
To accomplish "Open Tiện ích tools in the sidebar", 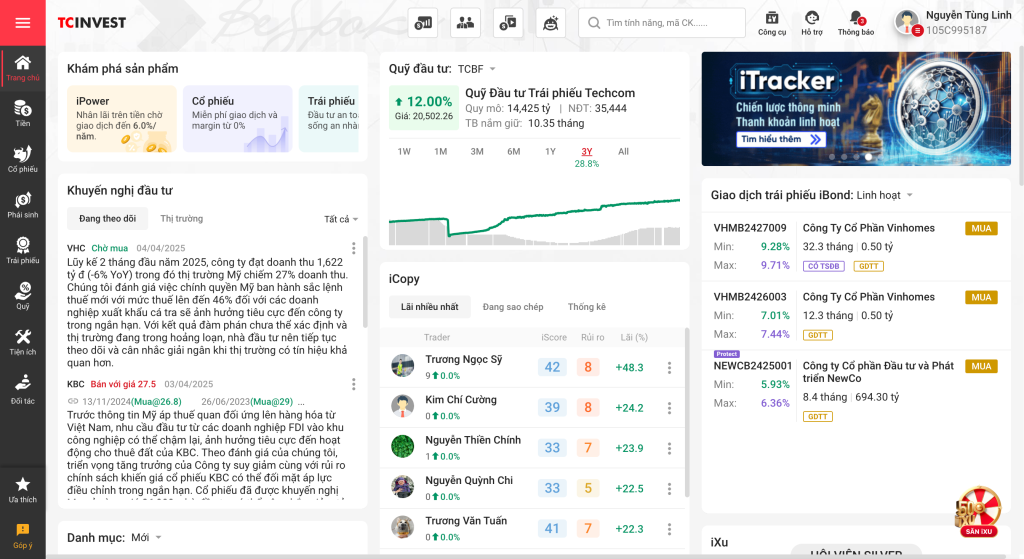I will point(22,342).
